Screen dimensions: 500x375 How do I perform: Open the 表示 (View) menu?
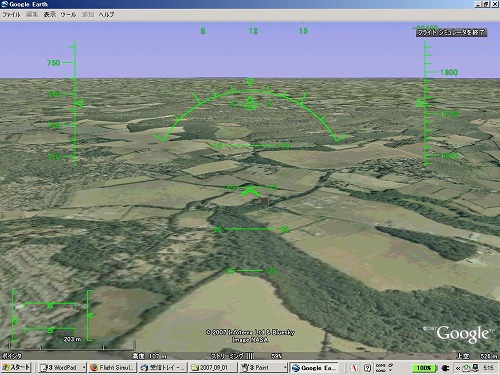50,15
